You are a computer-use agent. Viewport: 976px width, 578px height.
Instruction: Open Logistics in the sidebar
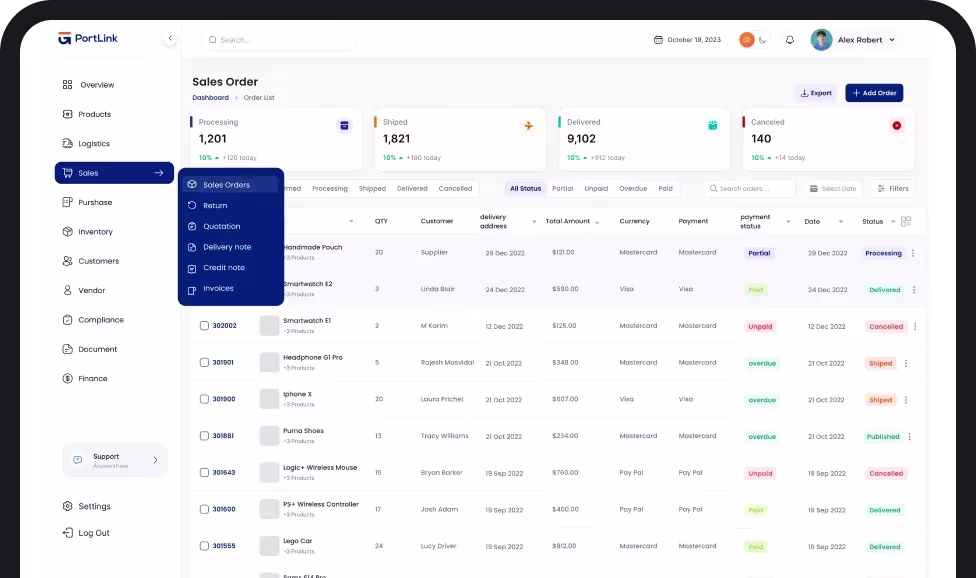pos(86,143)
